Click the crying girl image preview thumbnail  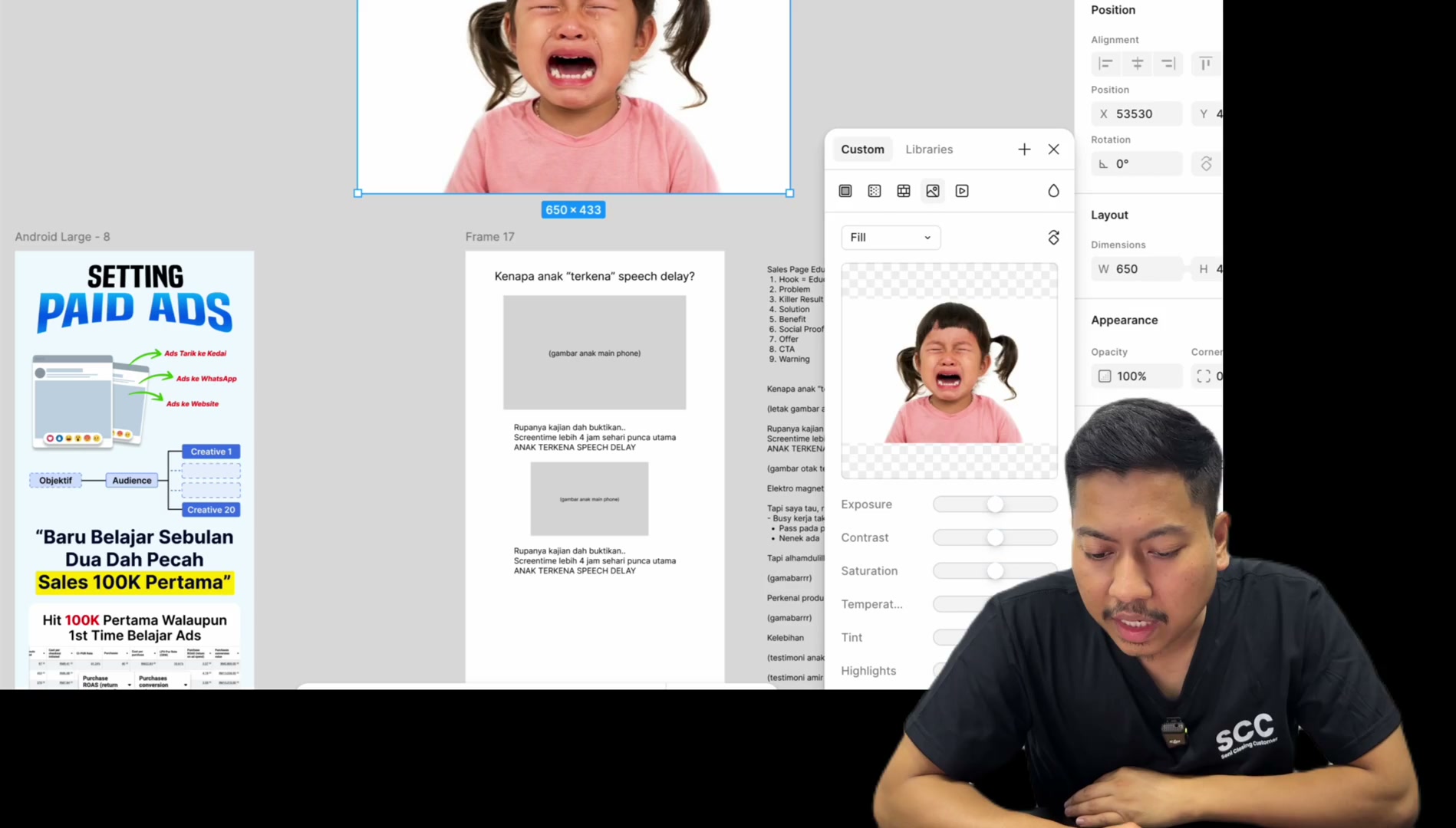coord(950,371)
